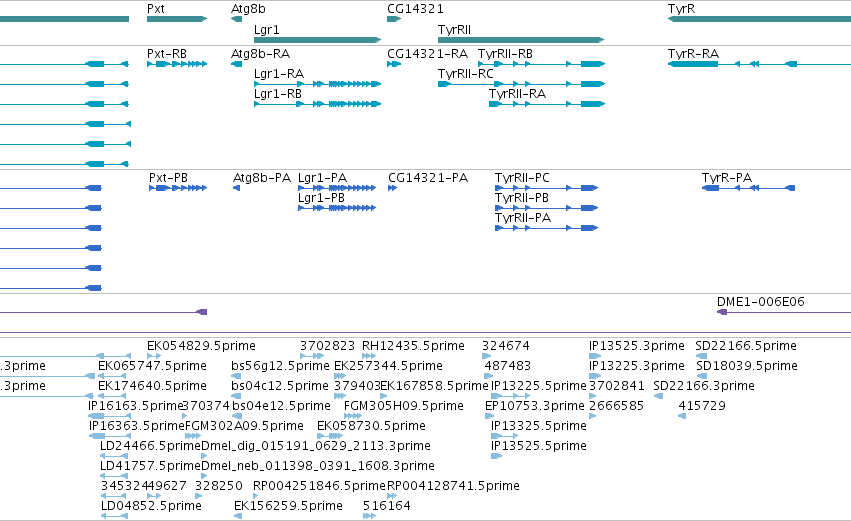This screenshot has width=851, height=521.
Task: Select EST label 487483
Action: tap(507, 366)
